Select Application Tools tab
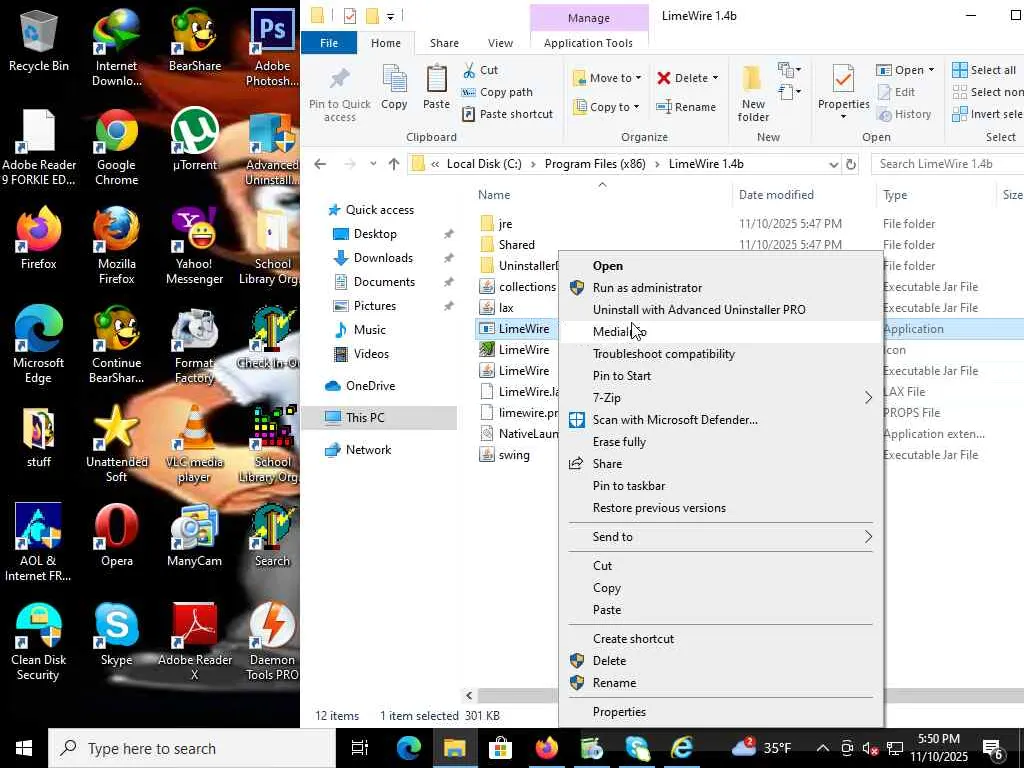 click(x=588, y=43)
